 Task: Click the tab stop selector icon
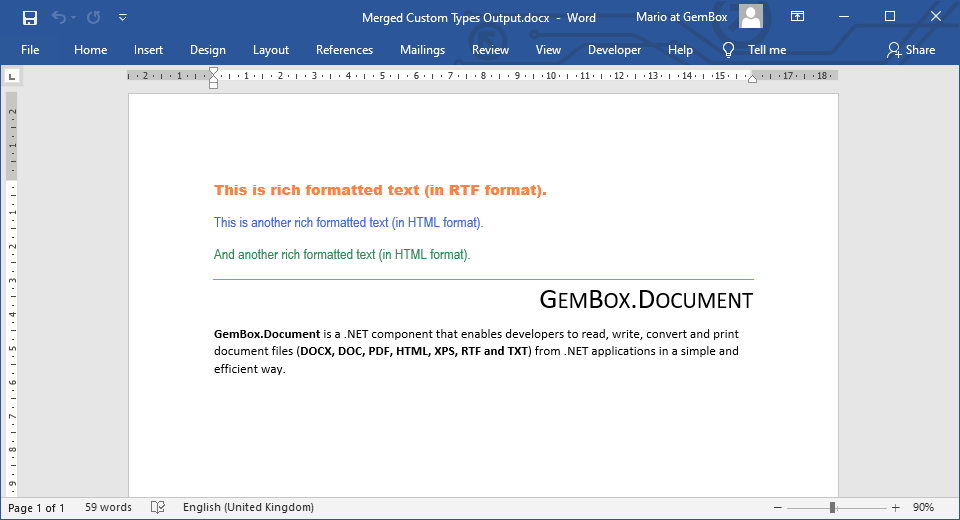(12, 75)
